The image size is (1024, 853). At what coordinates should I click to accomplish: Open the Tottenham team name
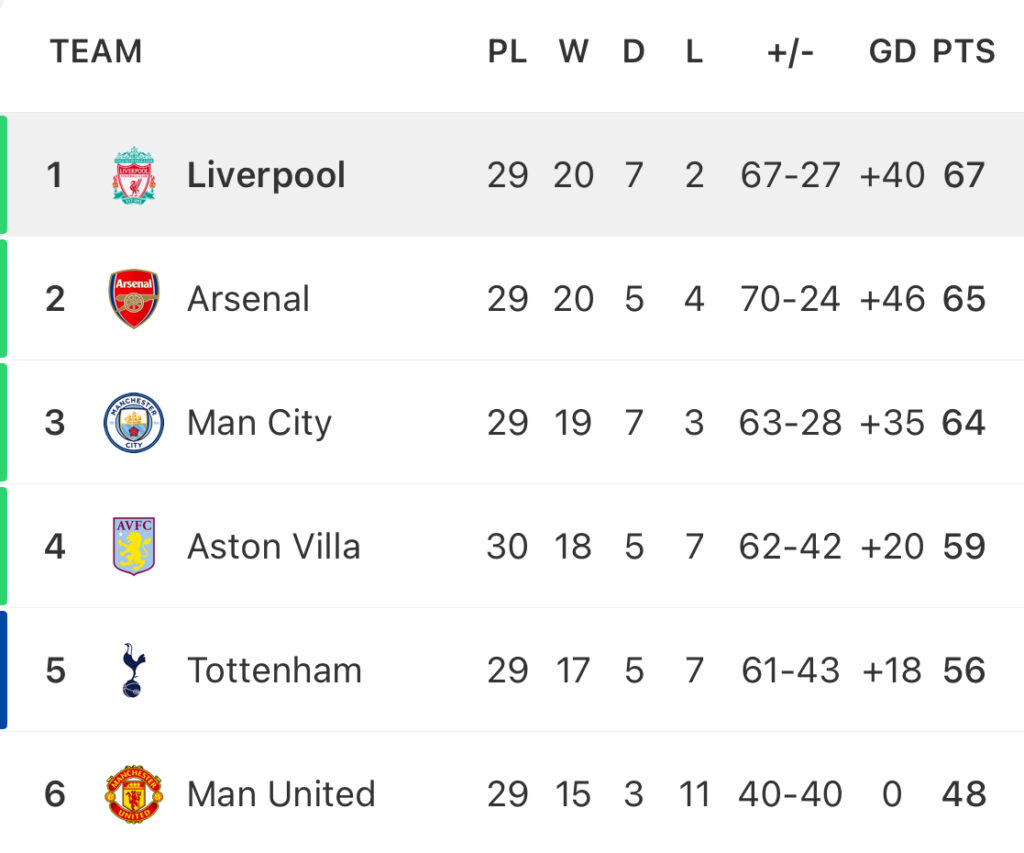pos(274,671)
